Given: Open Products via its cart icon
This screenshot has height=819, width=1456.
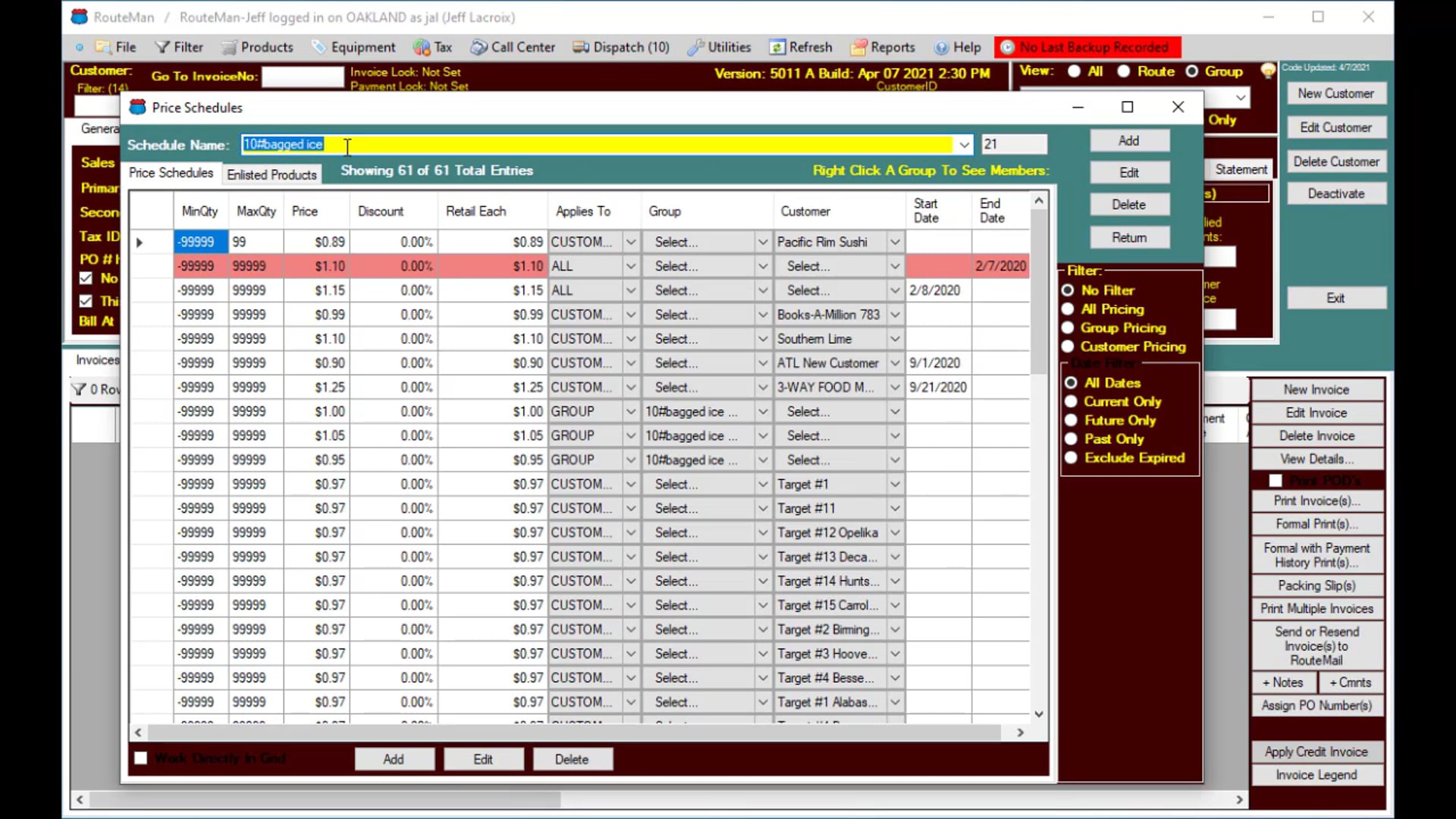Looking at the screenshot, I should coord(228,47).
